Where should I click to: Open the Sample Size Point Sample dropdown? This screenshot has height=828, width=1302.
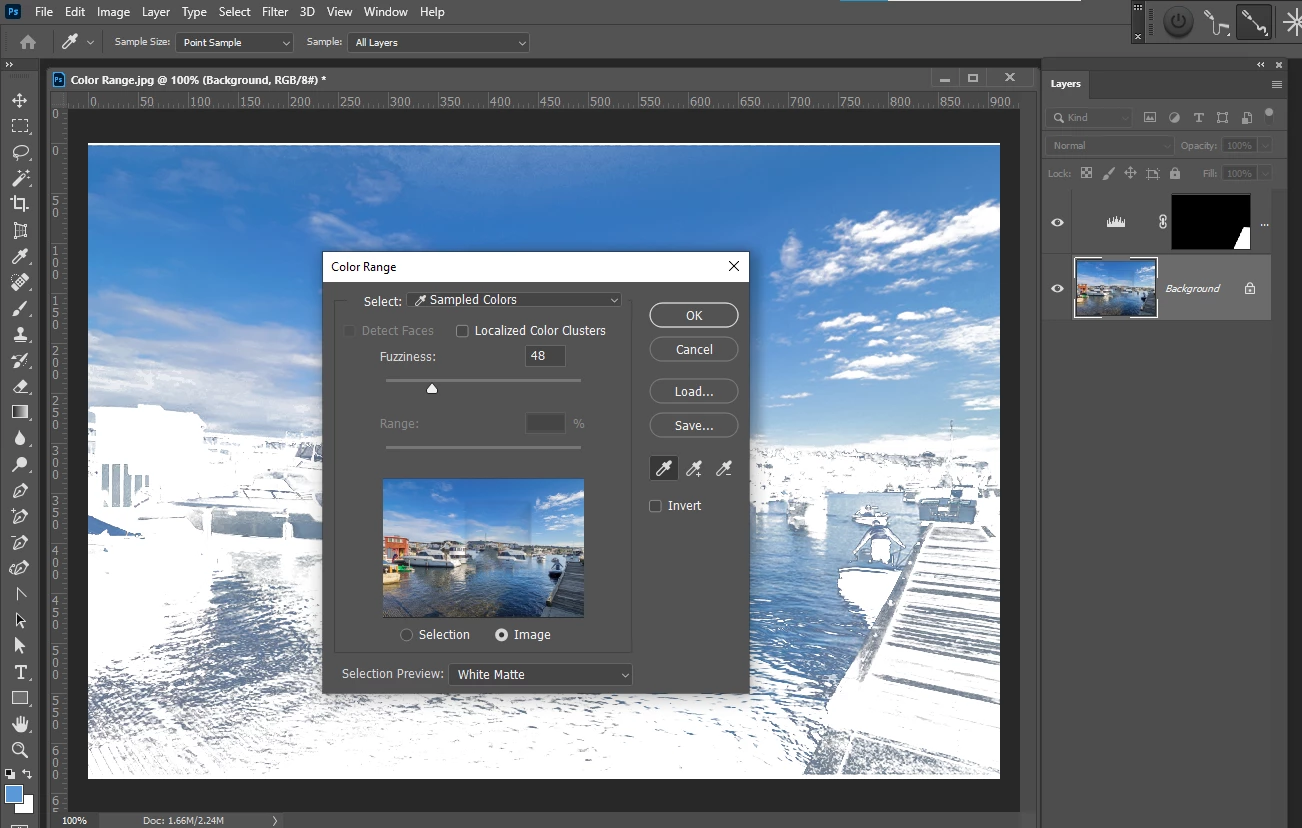click(235, 43)
